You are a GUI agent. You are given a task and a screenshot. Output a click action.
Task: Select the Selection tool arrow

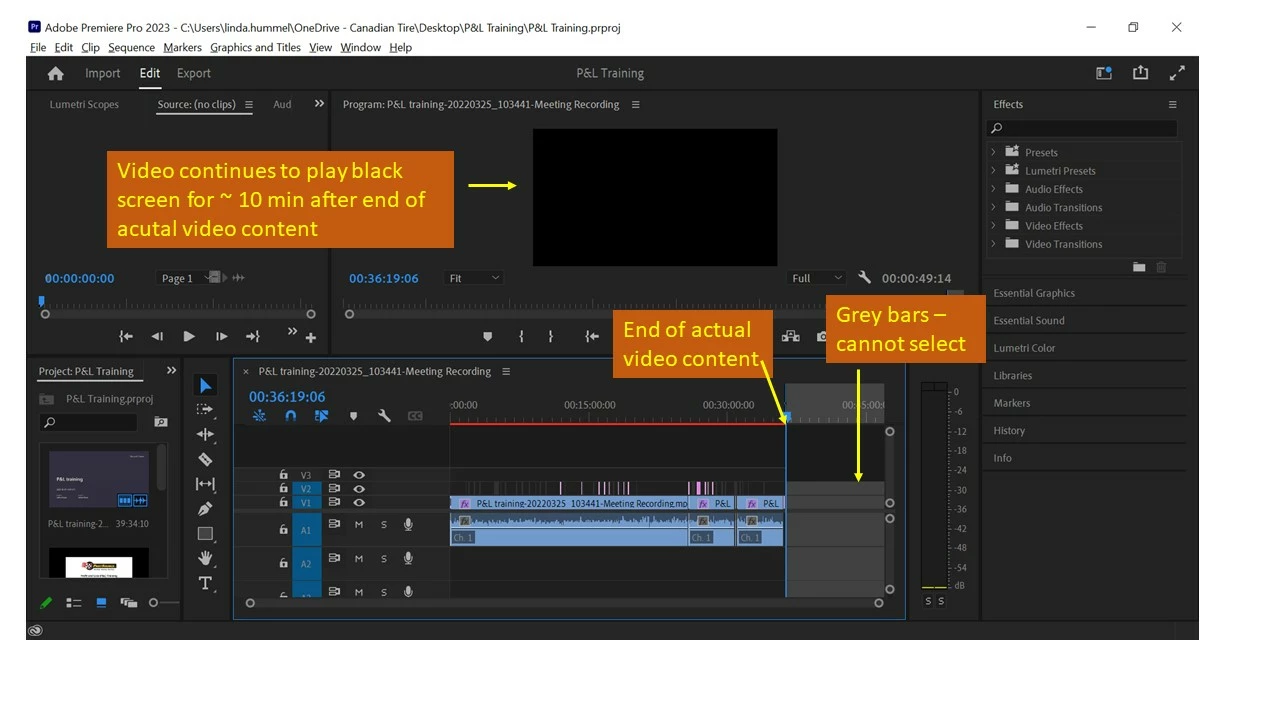pos(205,386)
